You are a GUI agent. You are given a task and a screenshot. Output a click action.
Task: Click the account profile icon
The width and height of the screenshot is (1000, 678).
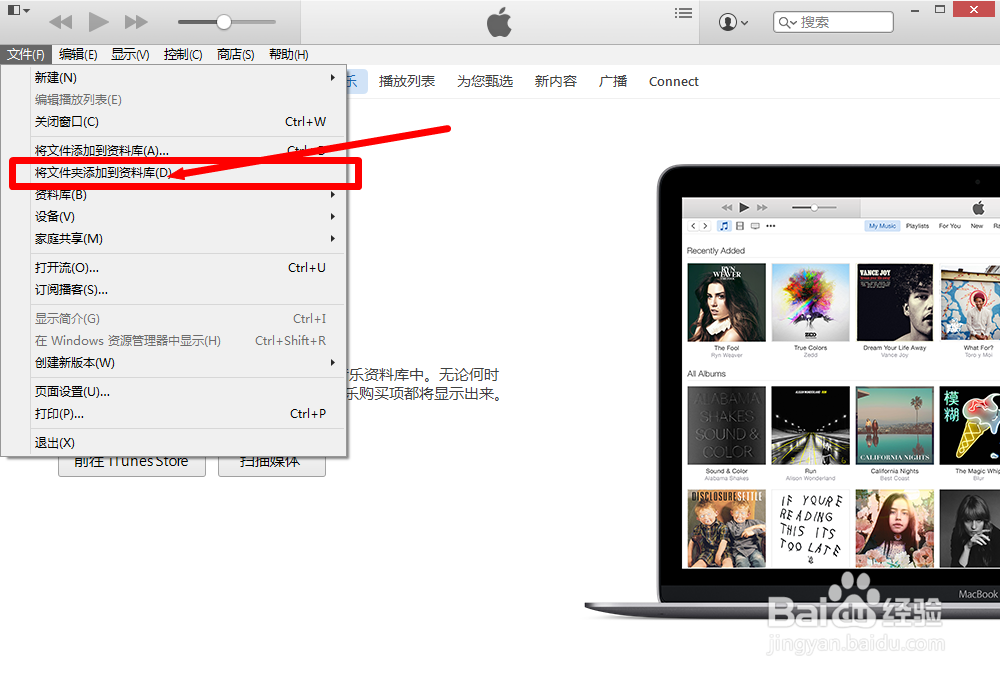(728, 21)
